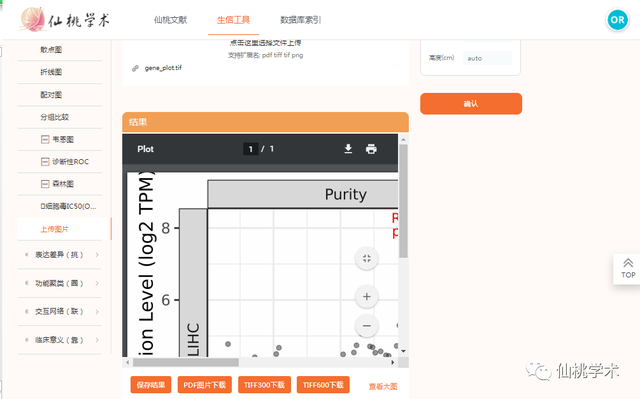Click the 保存结果 button
The image size is (640, 399).
point(151,385)
